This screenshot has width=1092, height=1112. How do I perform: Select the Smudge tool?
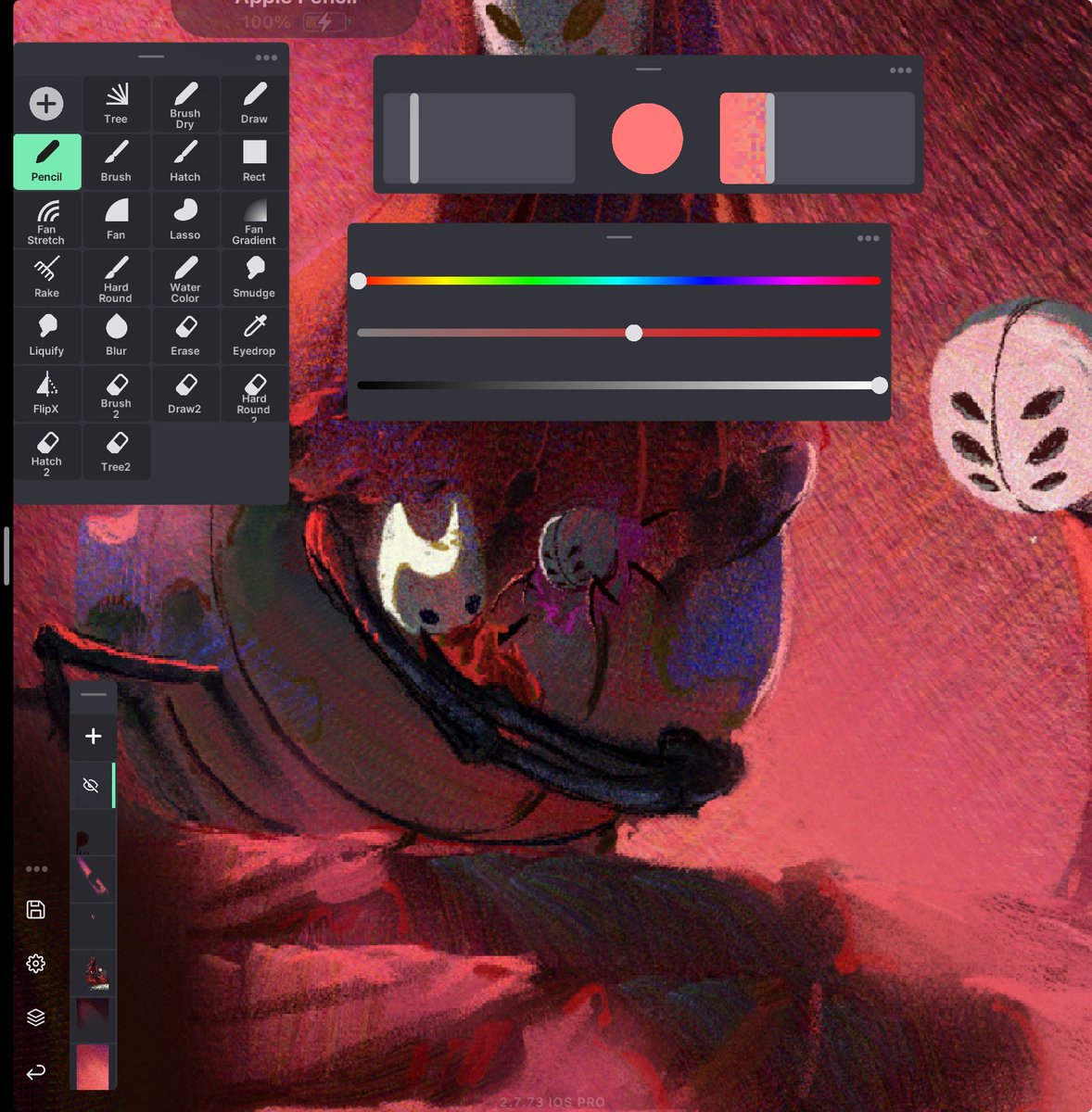tap(254, 278)
